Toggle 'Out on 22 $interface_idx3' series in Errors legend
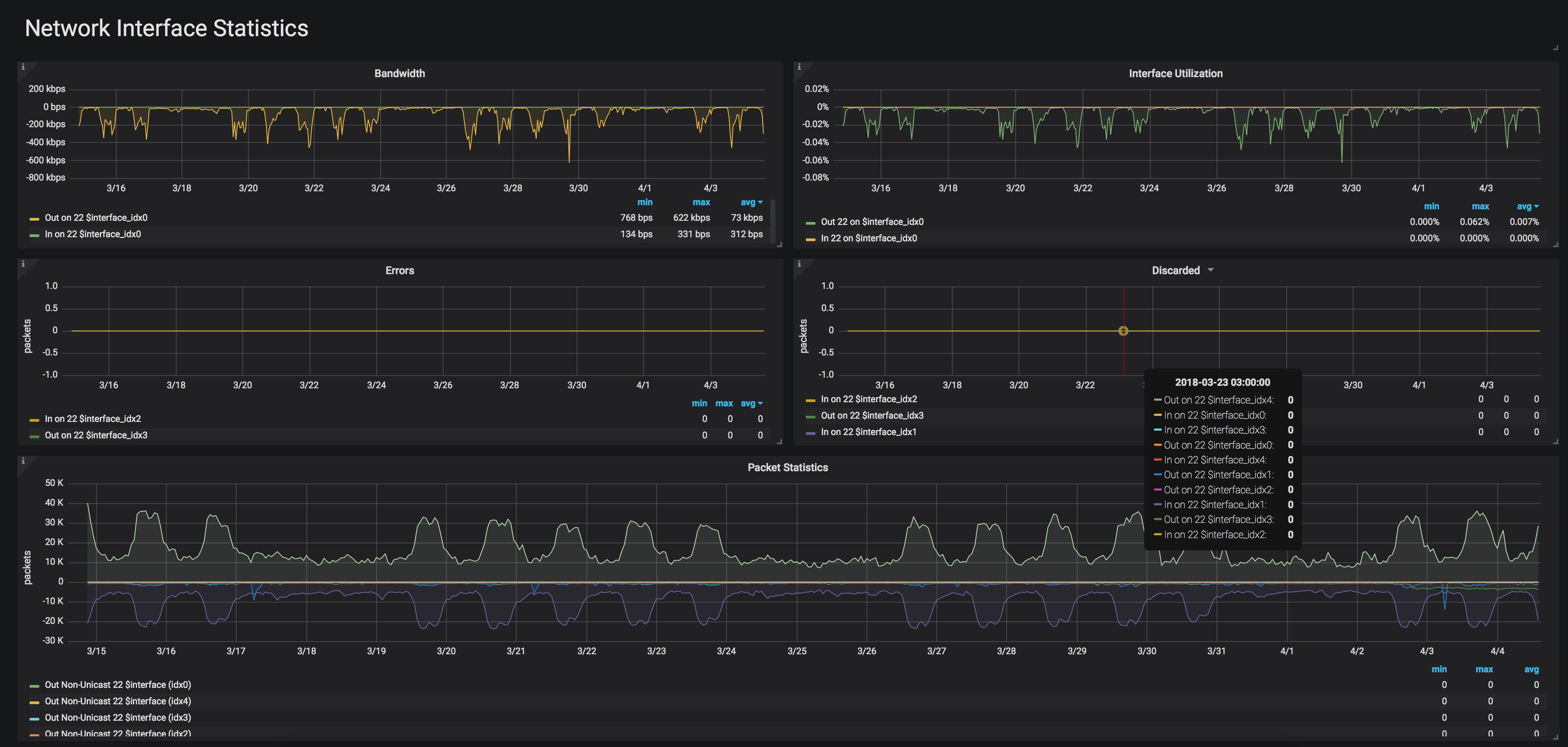 96,435
